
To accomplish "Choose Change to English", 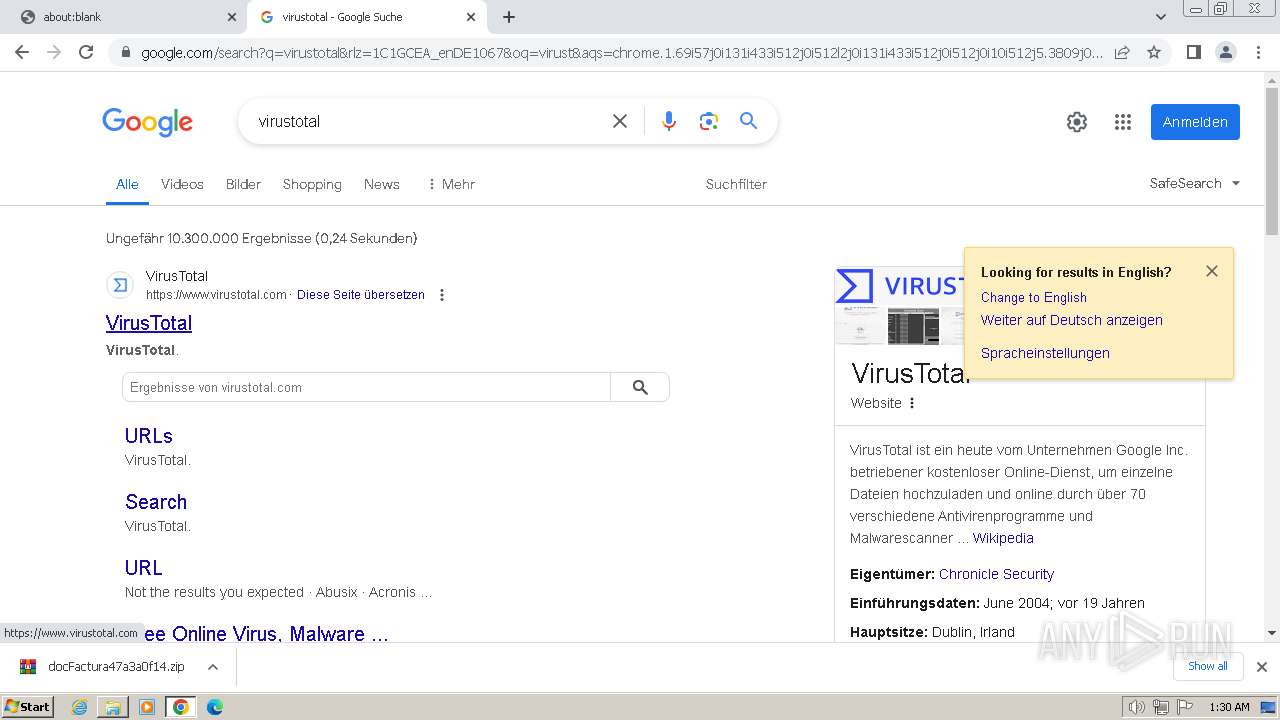I will click(x=1034, y=297).
